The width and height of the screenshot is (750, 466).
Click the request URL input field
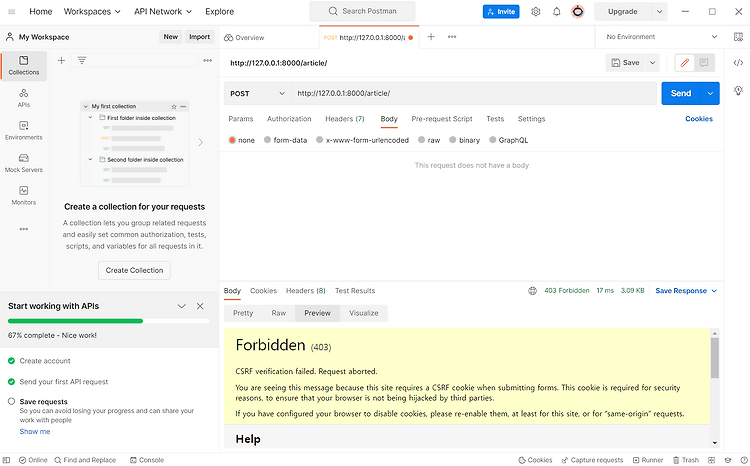(474, 93)
